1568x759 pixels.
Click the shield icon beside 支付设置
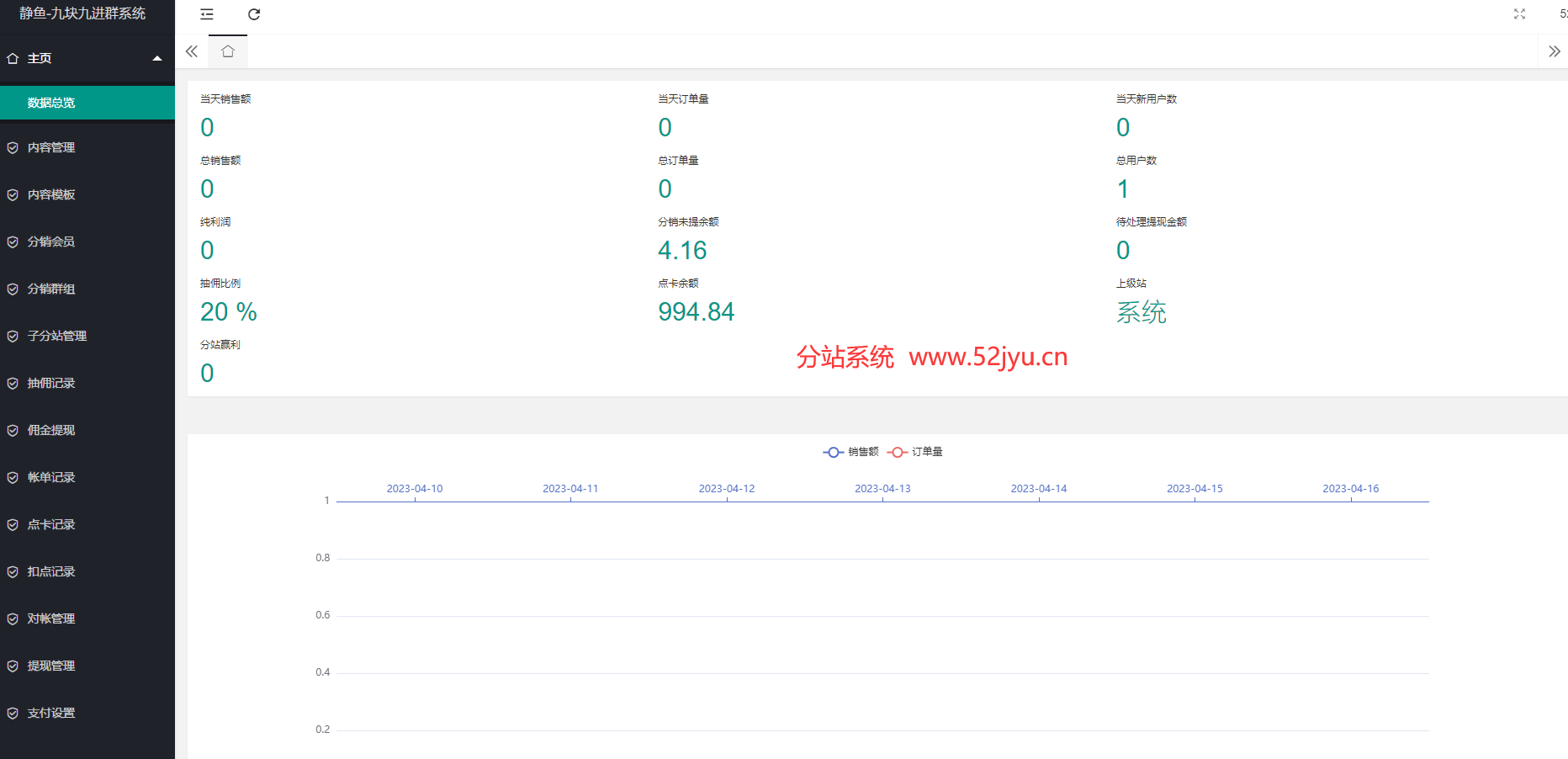[13, 714]
